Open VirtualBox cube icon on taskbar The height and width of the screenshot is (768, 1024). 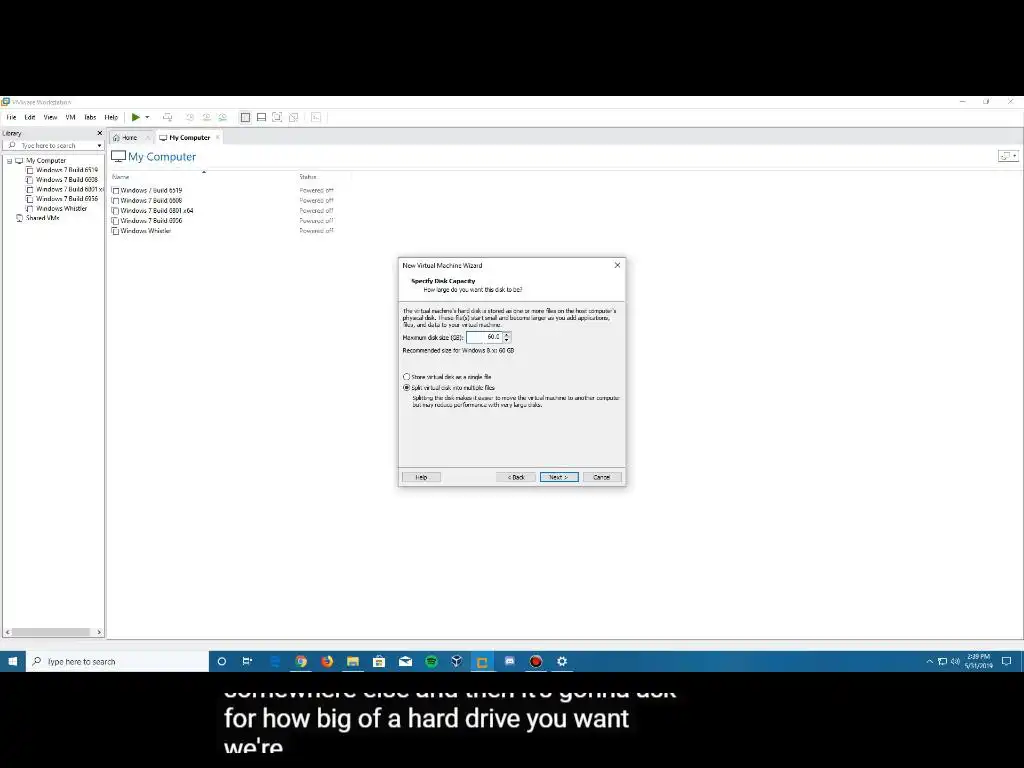(456, 662)
